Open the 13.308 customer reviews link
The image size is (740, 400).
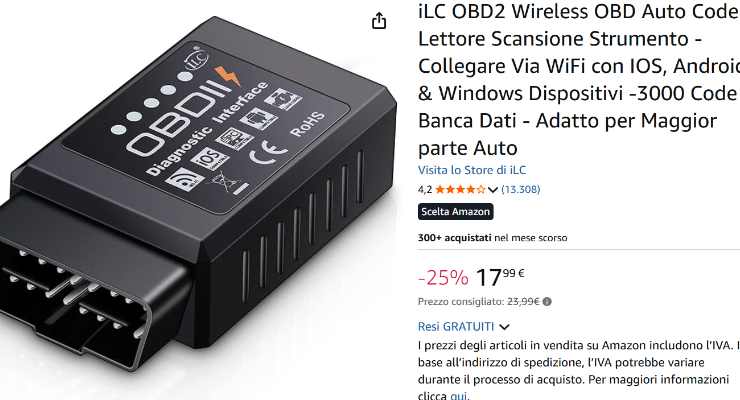521,190
